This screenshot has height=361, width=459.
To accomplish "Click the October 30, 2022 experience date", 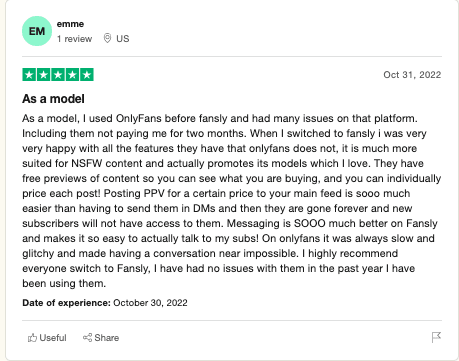I will (x=150, y=303).
